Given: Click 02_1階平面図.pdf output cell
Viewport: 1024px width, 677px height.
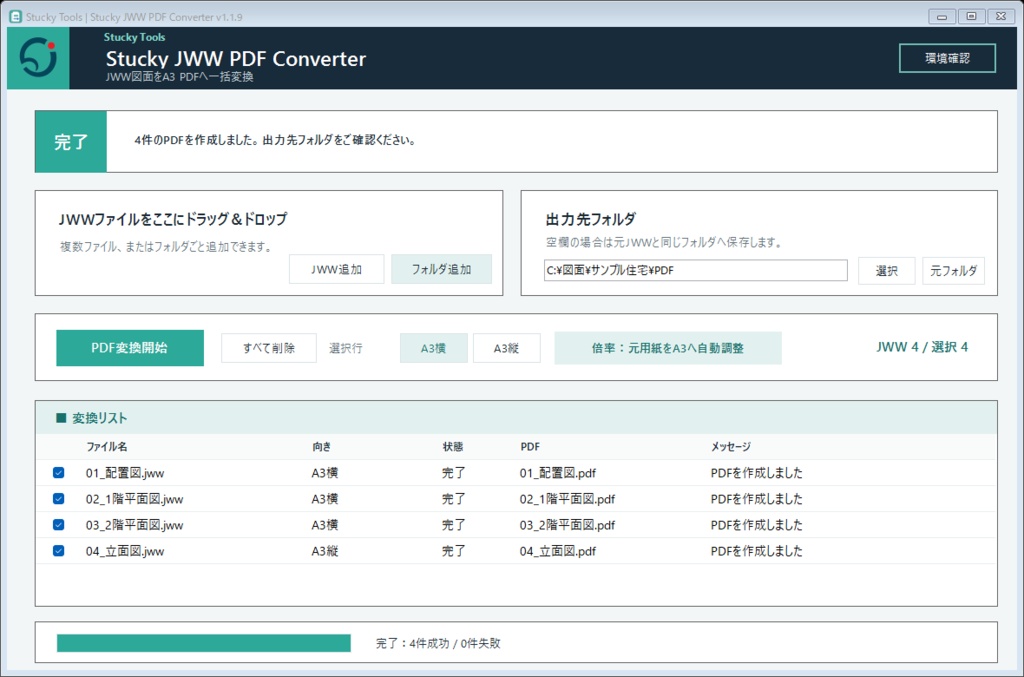Looking at the screenshot, I should point(568,499).
